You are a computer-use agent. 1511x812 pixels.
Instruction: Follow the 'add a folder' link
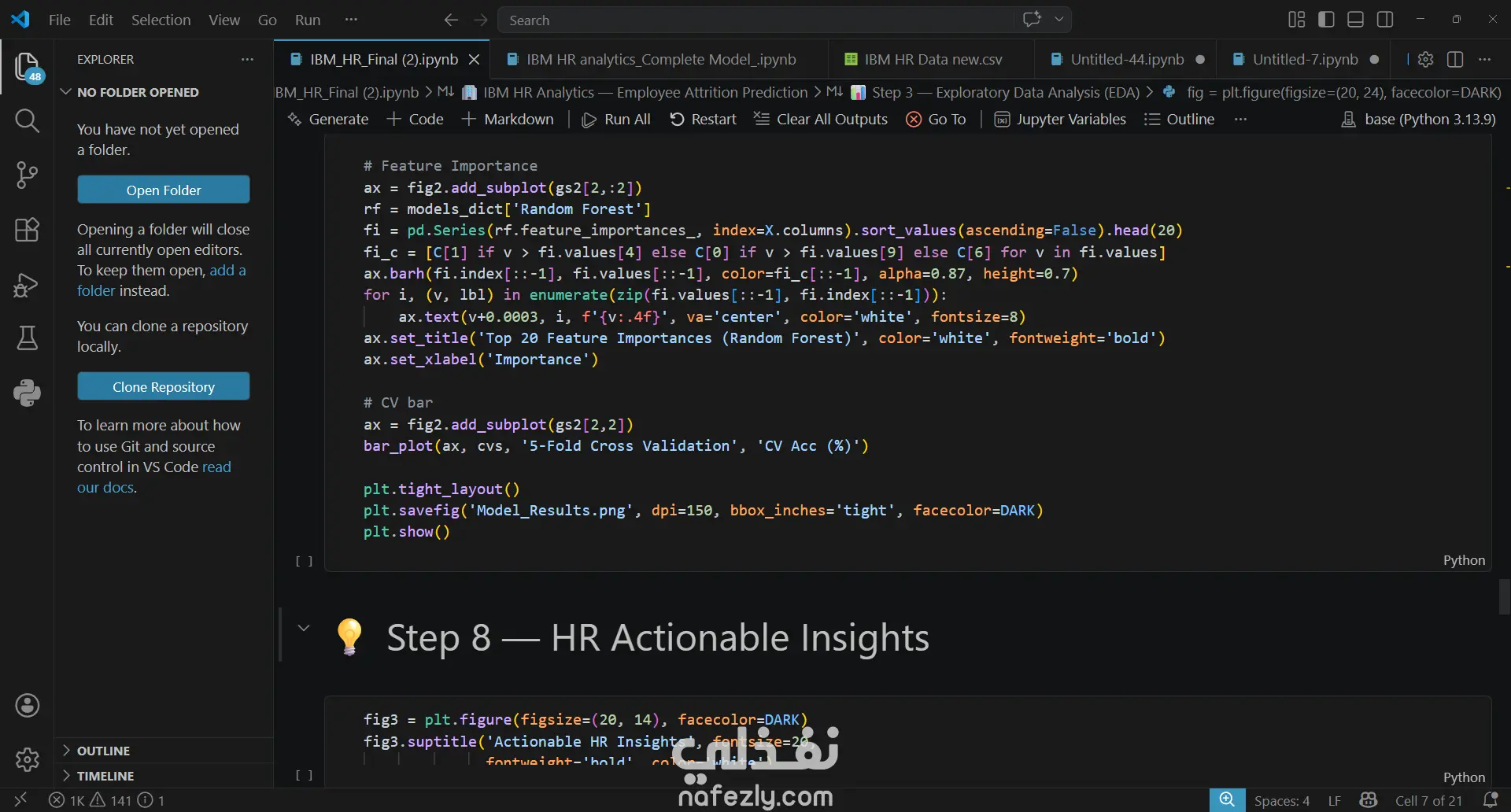pyautogui.click(x=161, y=280)
